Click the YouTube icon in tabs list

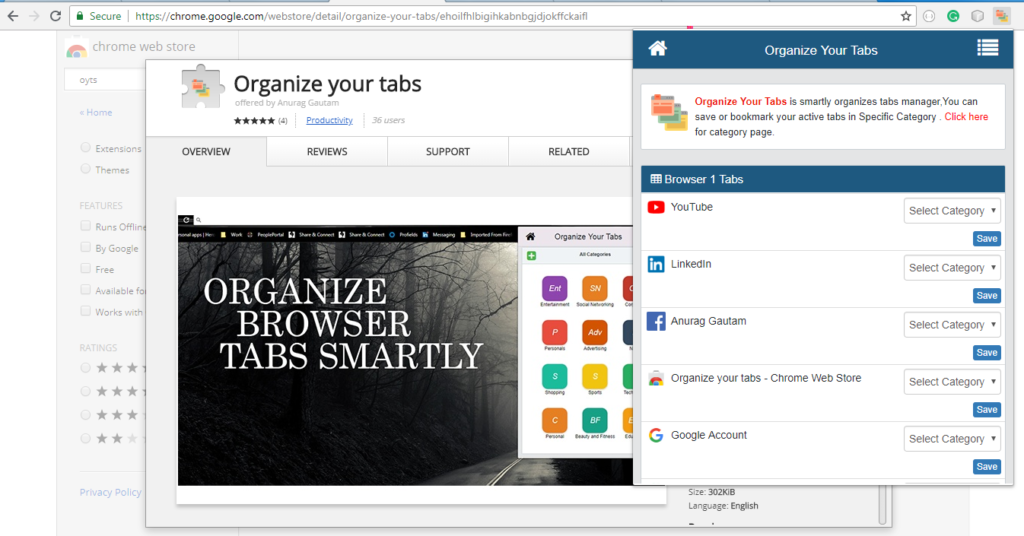pos(656,207)
